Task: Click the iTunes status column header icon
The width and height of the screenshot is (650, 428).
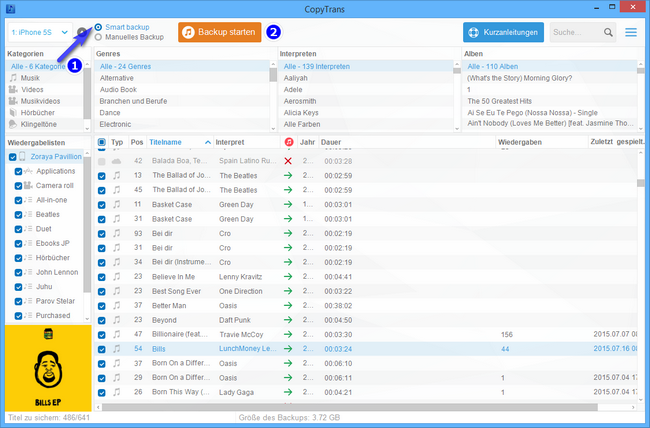Action: 289,143
